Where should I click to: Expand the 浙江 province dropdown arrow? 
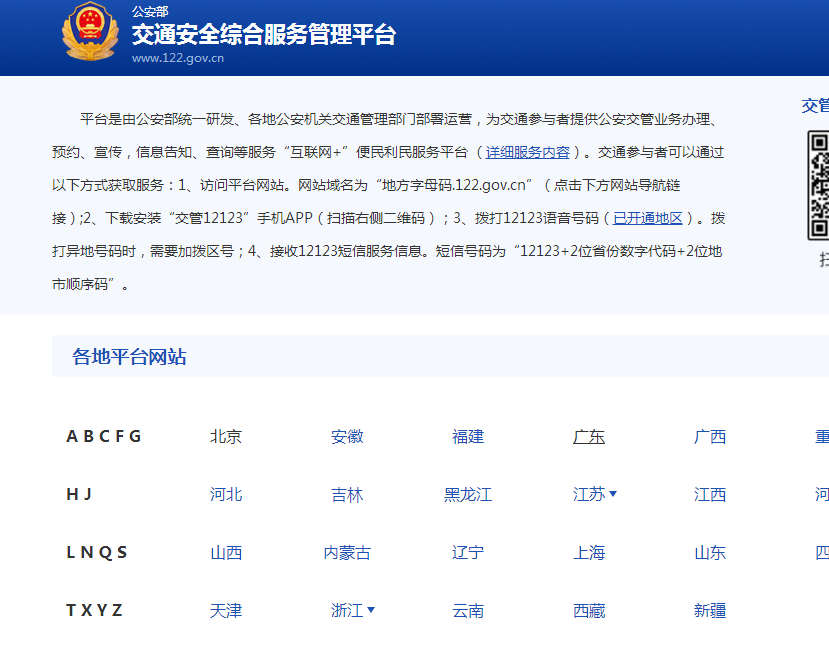point(374,610)
